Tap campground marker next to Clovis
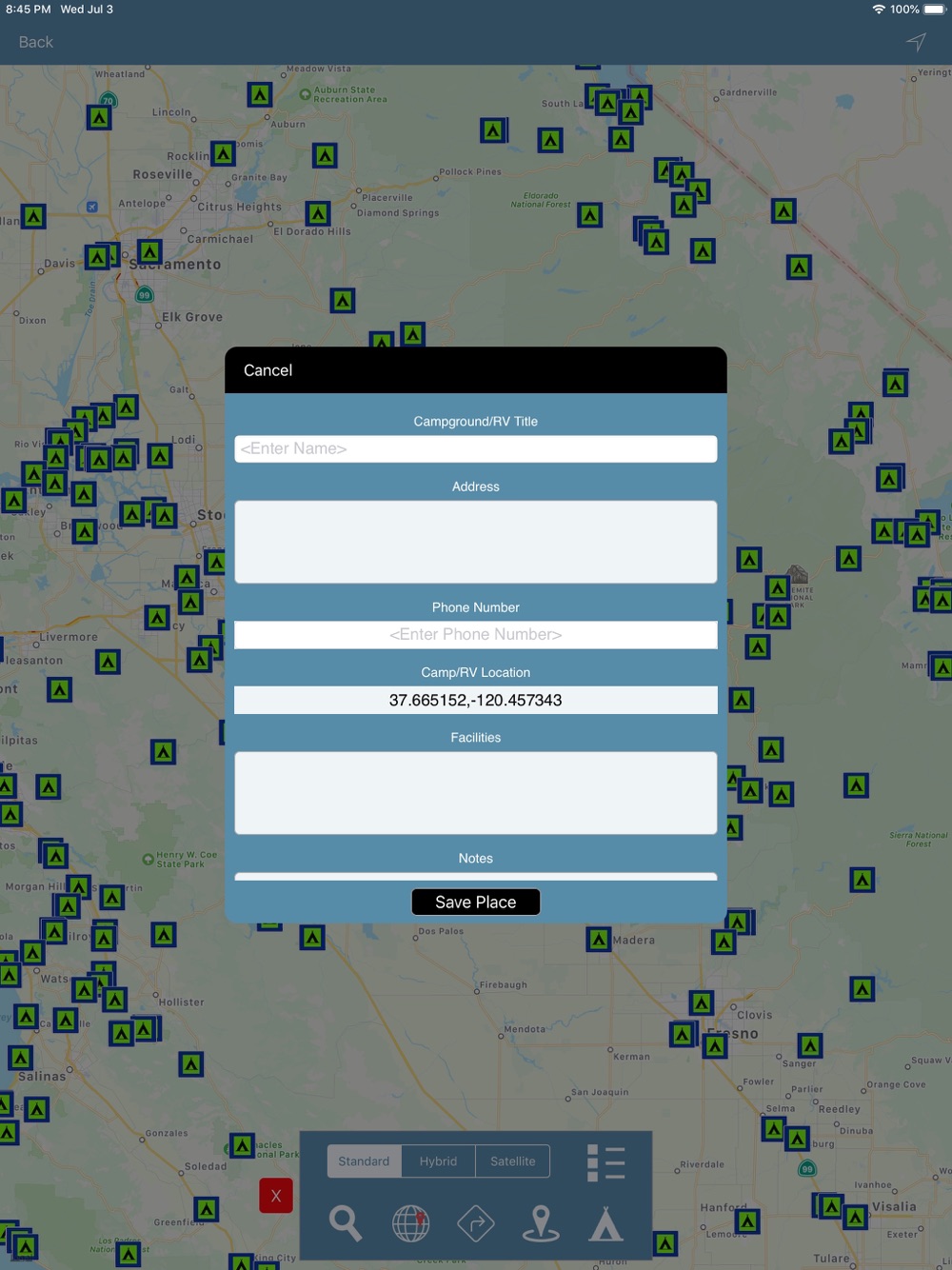 click(x=702, y=1002)
